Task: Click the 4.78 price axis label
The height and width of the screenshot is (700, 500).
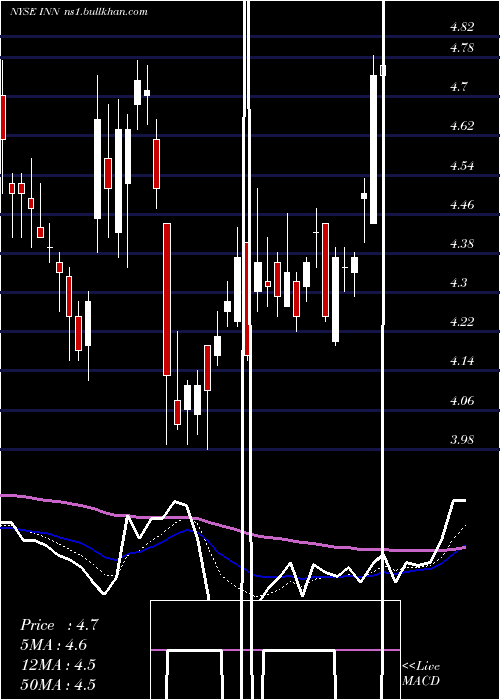Action: coord(462,48)
